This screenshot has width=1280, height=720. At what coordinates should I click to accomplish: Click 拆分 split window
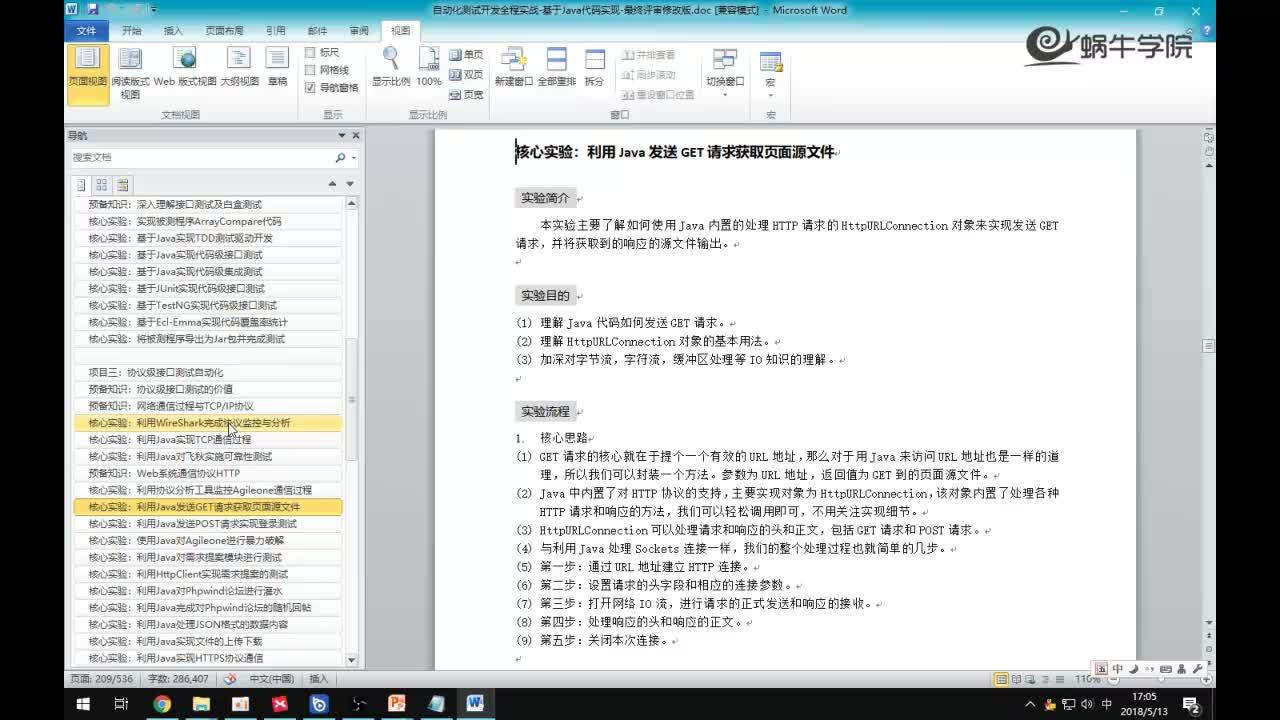(594, 67)
